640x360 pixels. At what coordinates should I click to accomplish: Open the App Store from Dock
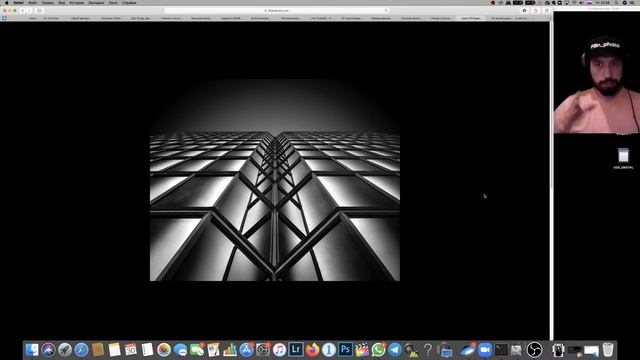pos(246,350)
